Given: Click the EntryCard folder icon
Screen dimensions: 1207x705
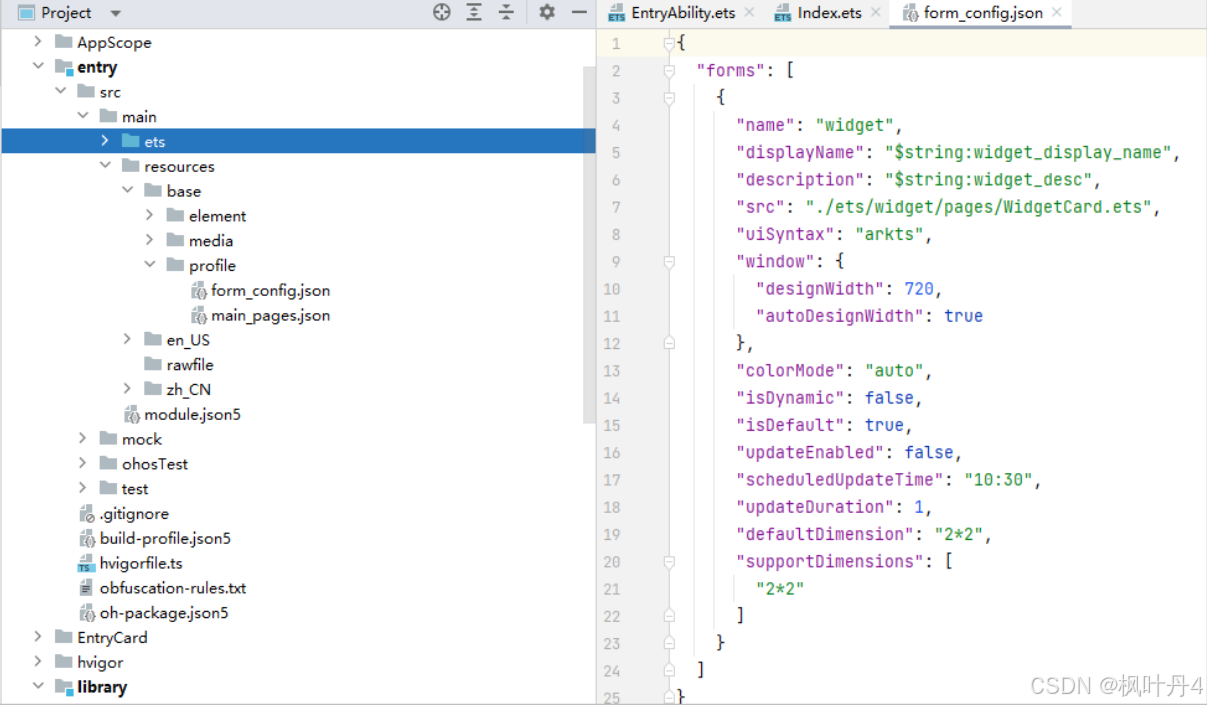Looking at the screenshot, I should tap(64, 638).
